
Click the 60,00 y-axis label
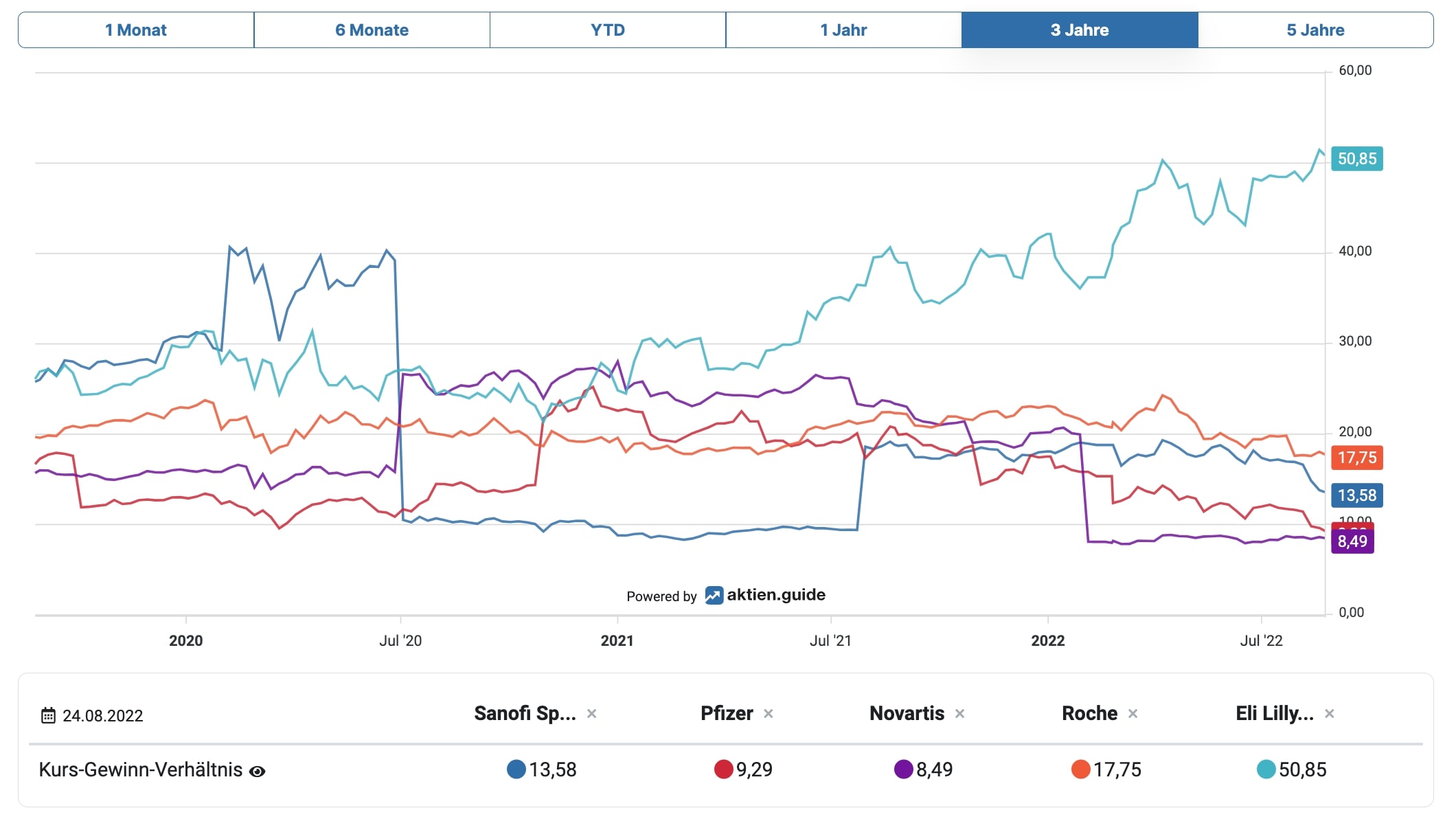[1355, 71]
